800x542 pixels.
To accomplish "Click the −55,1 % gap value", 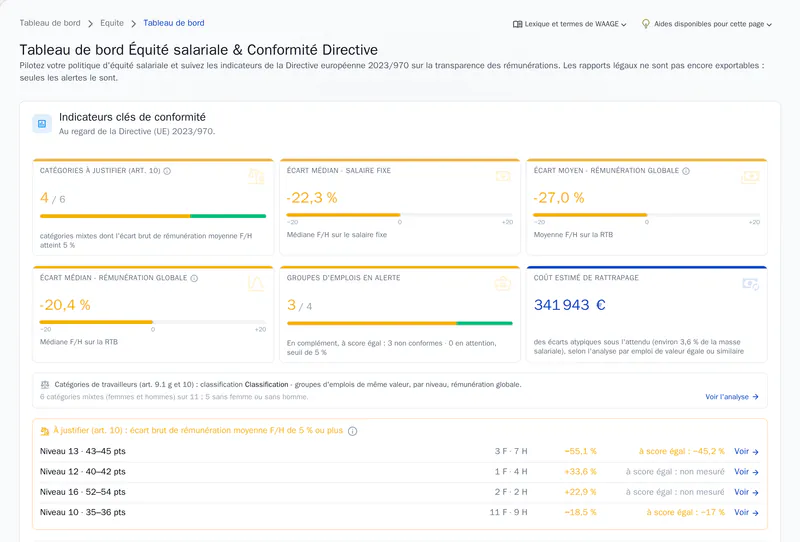I will click(x=581, y=451).
